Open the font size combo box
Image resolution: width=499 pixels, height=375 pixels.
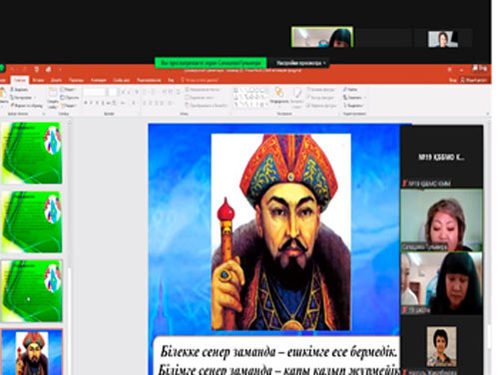point(113,92)
